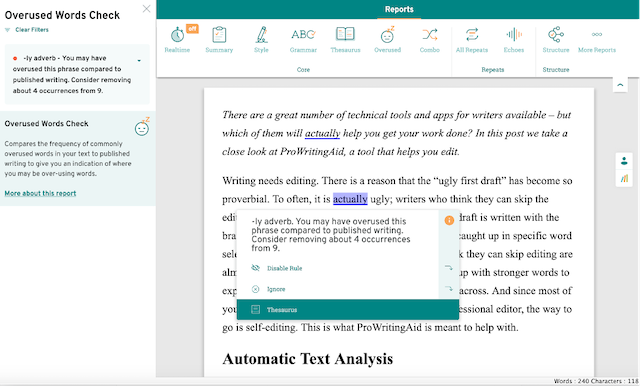The height and width of the screenshot is (386, 640).
Task: Click the 'Automatic Text Analysis' heading
Action: point(308,359)
